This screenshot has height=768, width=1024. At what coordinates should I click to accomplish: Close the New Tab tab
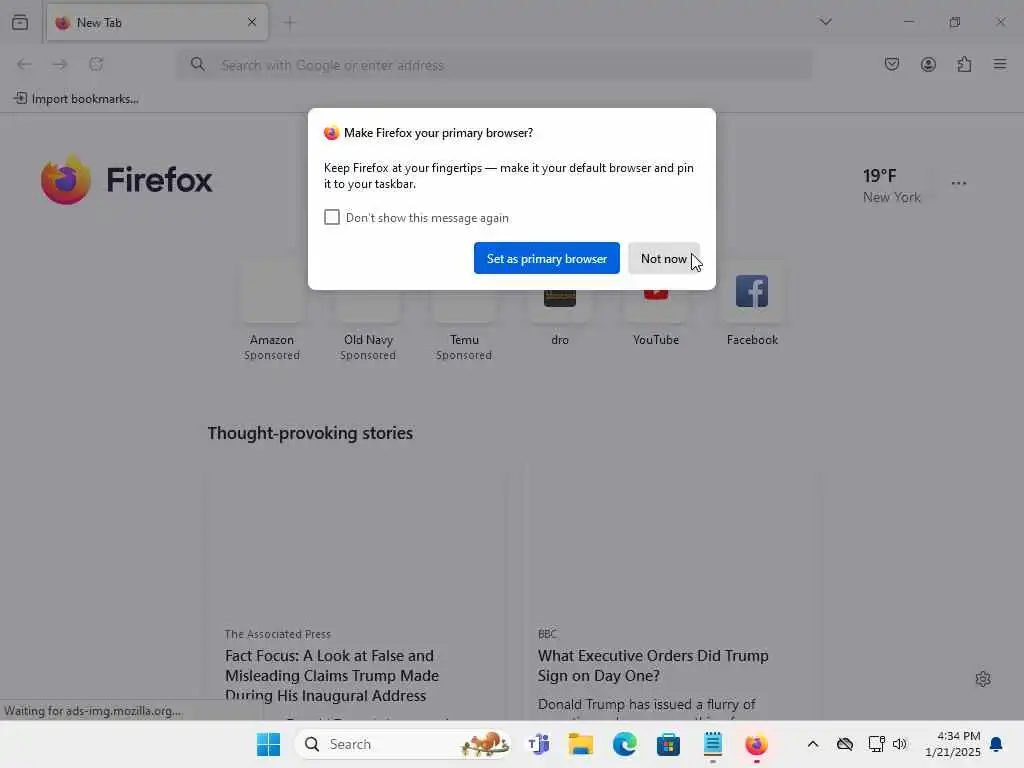pyautogui.click(x=252, y=22)
